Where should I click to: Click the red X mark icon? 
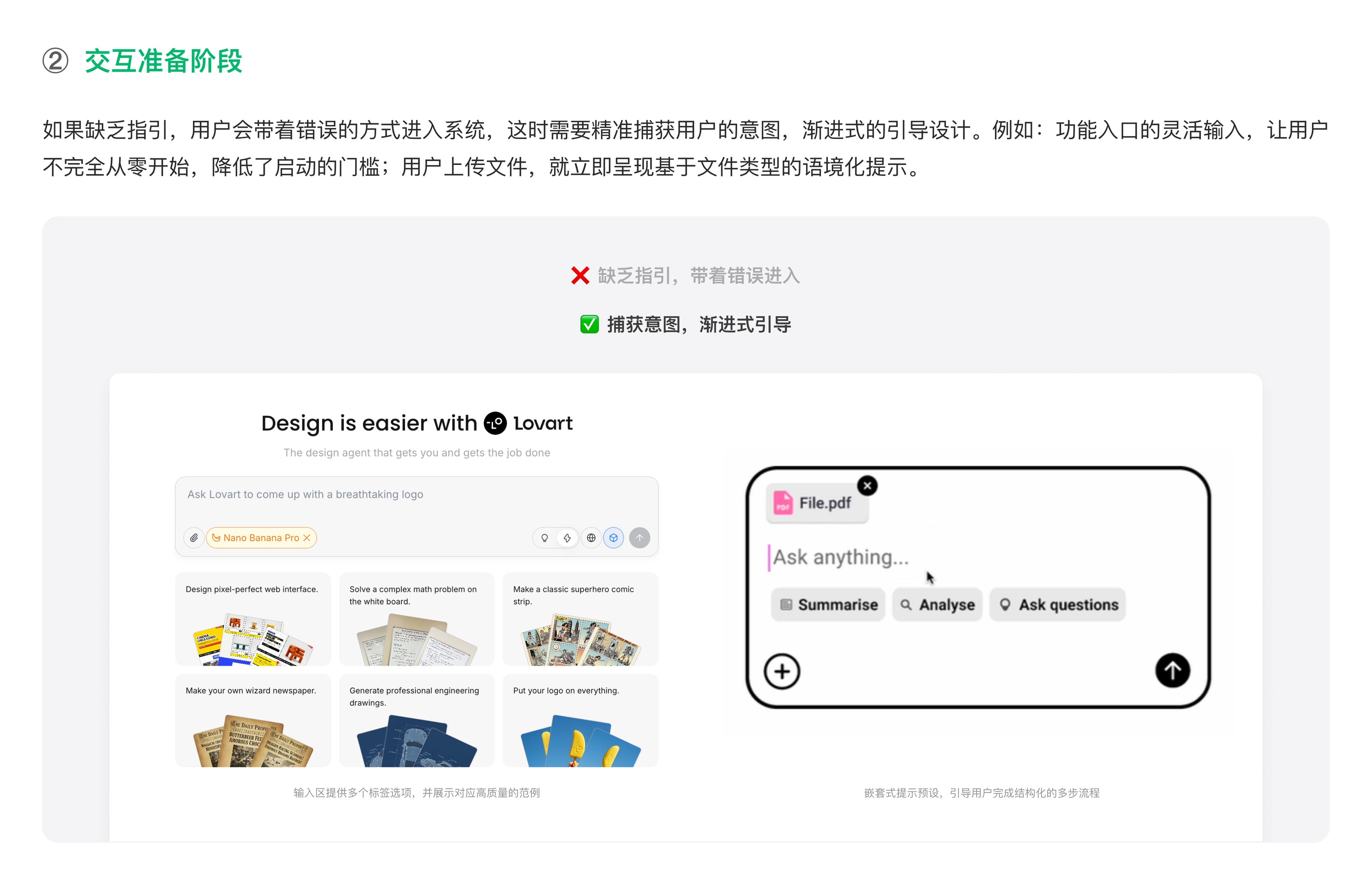580,275
